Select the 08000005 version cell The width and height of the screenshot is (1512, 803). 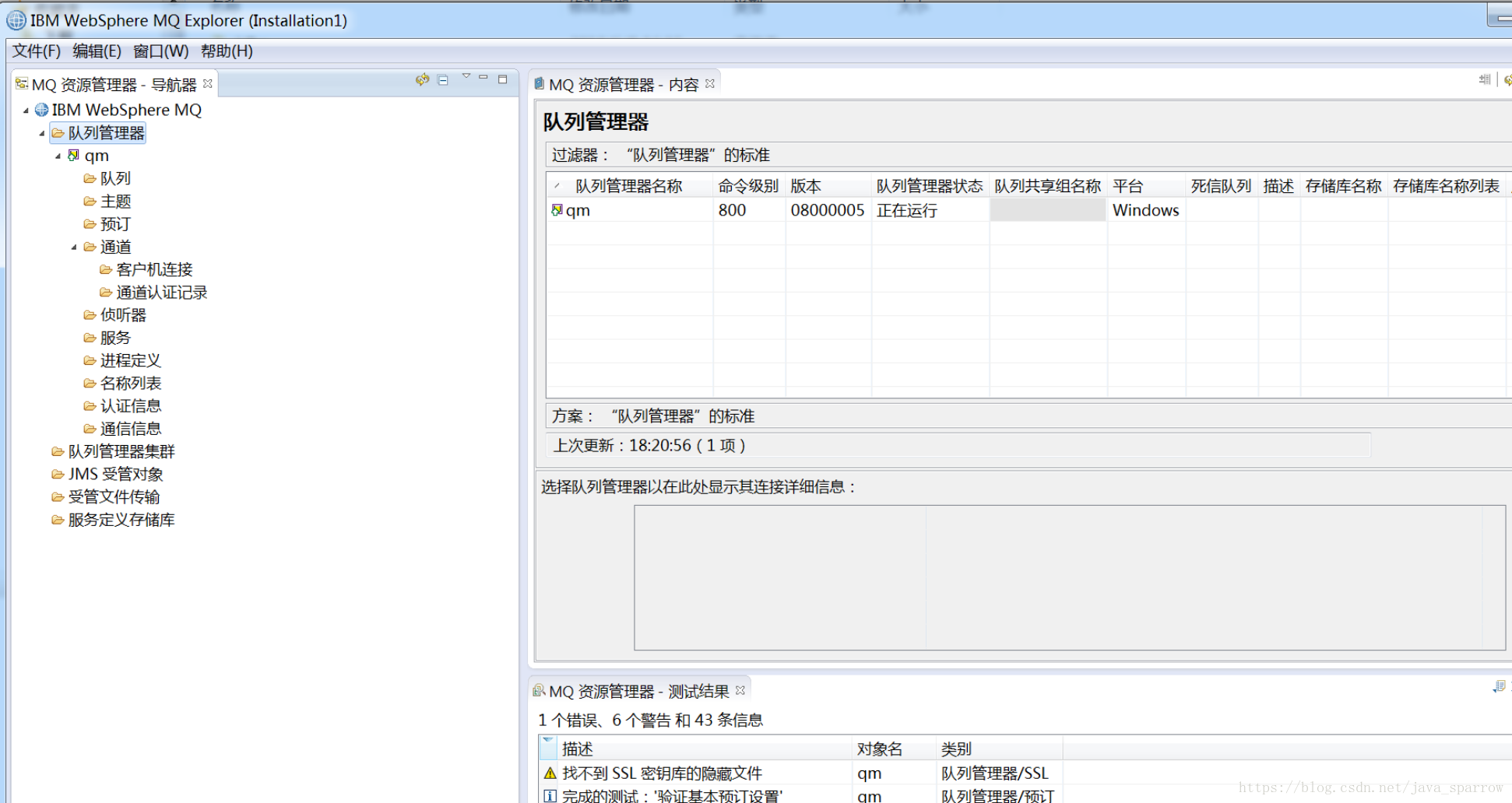(x=828, y=210)
